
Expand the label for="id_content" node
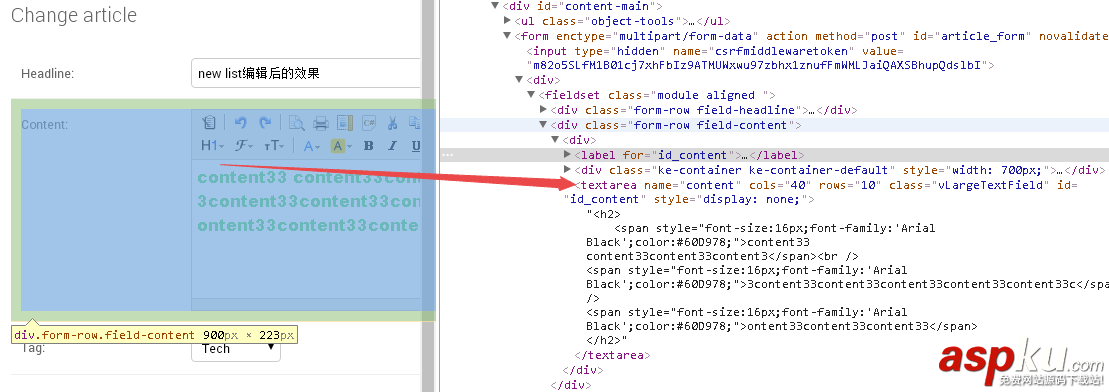coord(567,155)
